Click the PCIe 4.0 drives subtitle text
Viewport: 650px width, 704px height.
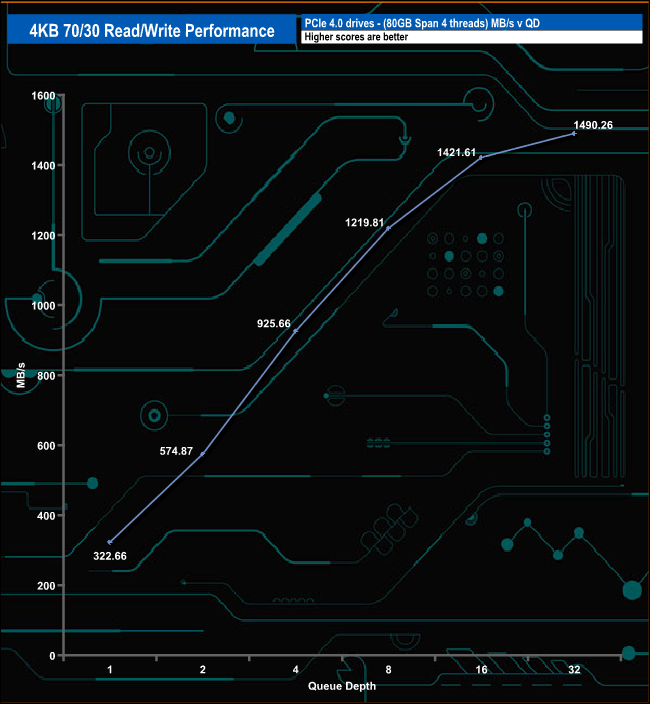click(422, 23)
